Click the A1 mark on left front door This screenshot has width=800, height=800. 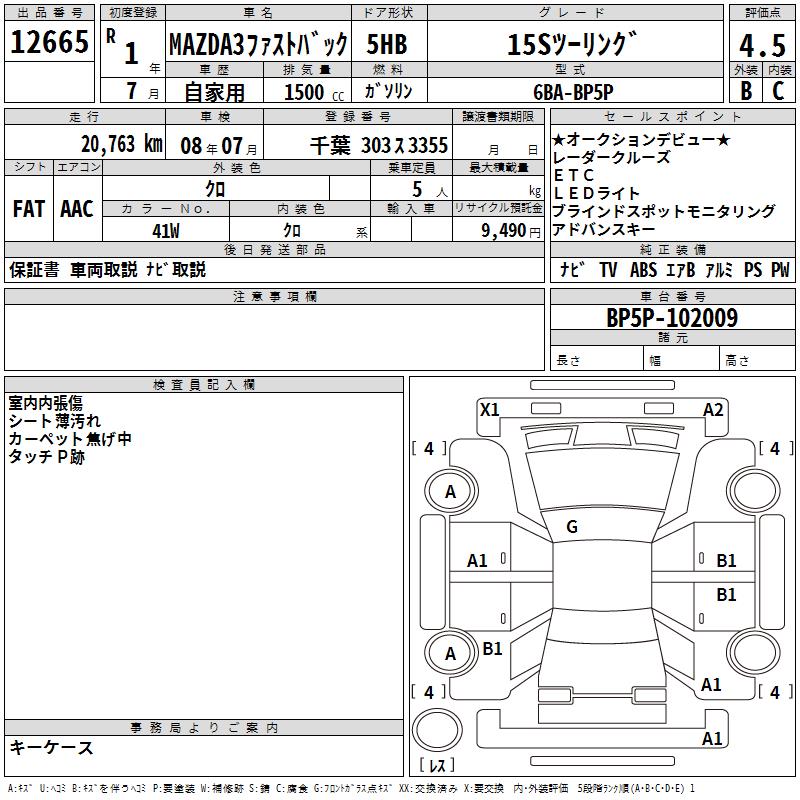pos(477,561)
